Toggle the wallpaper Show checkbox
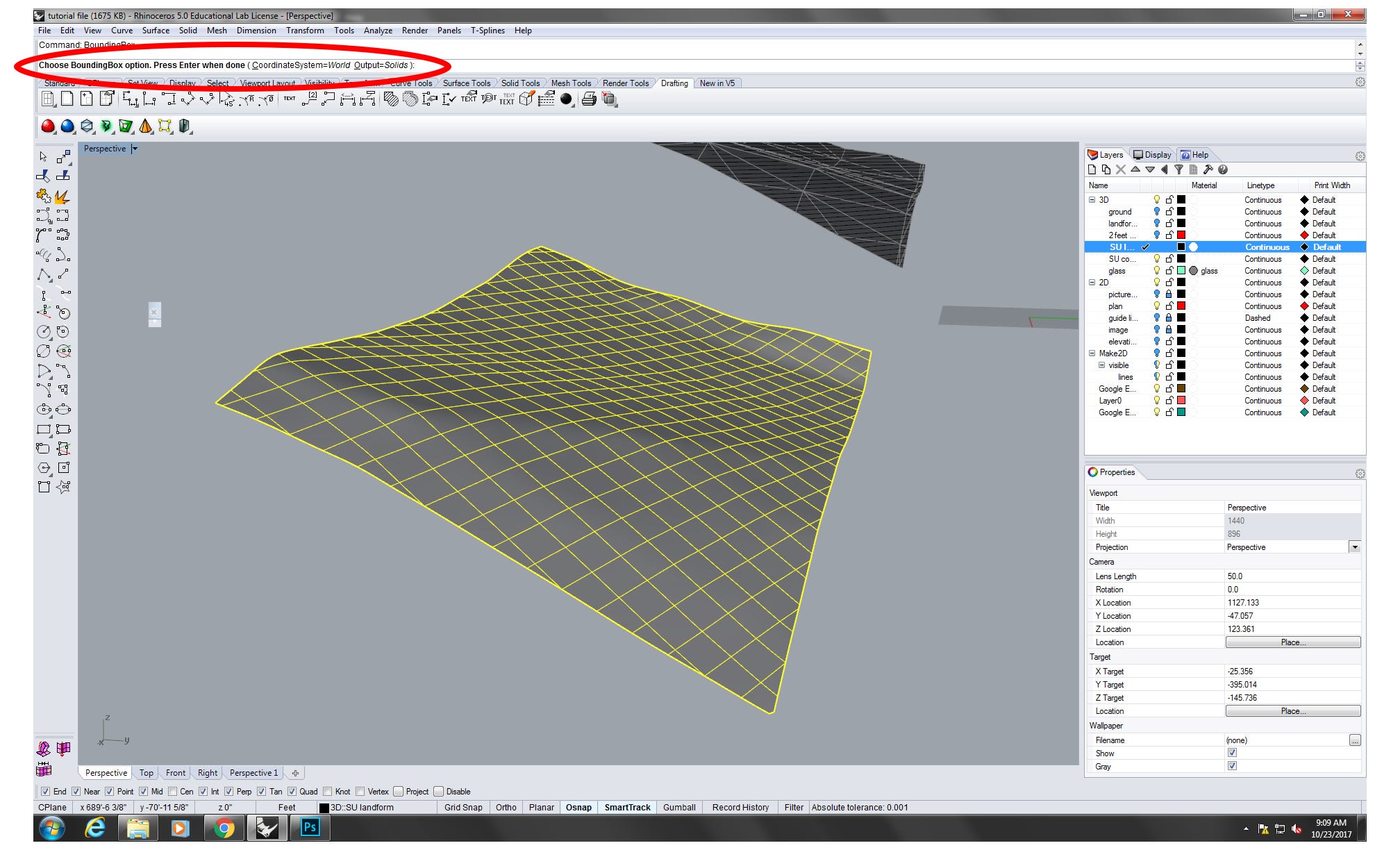1400x850 pixels. 1232,753
